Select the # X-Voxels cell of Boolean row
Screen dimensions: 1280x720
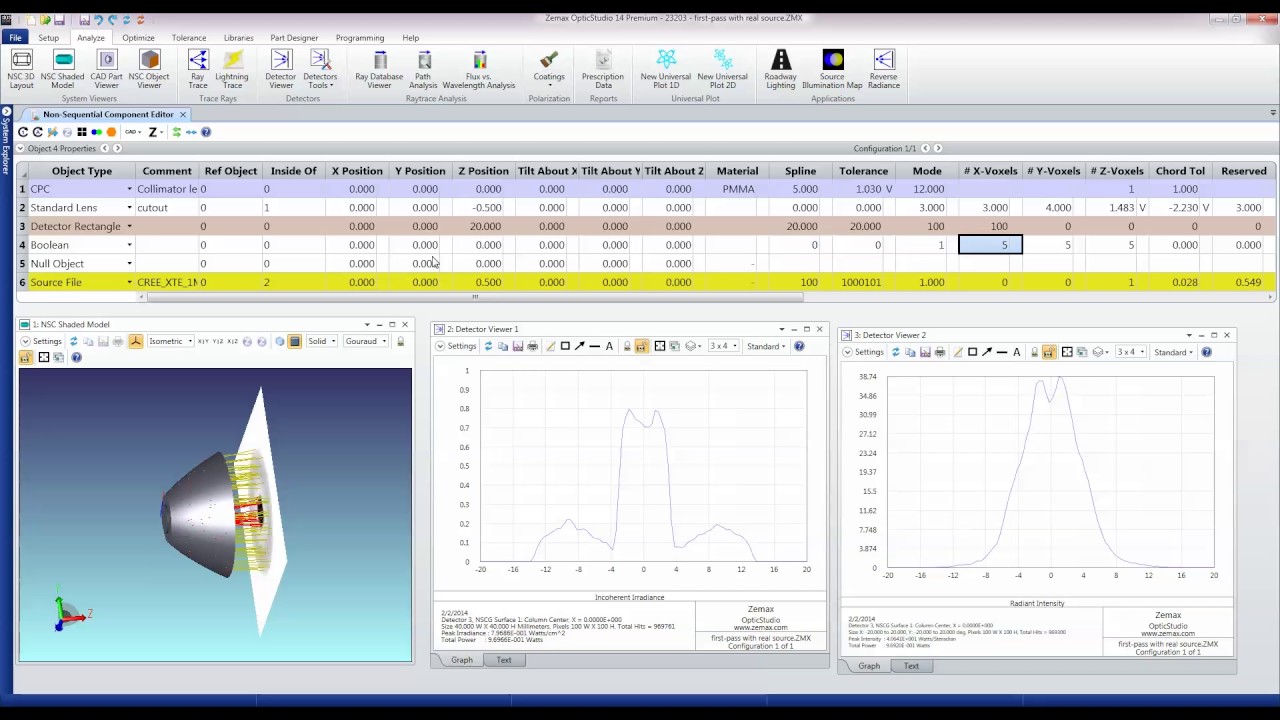coord(990,245)
